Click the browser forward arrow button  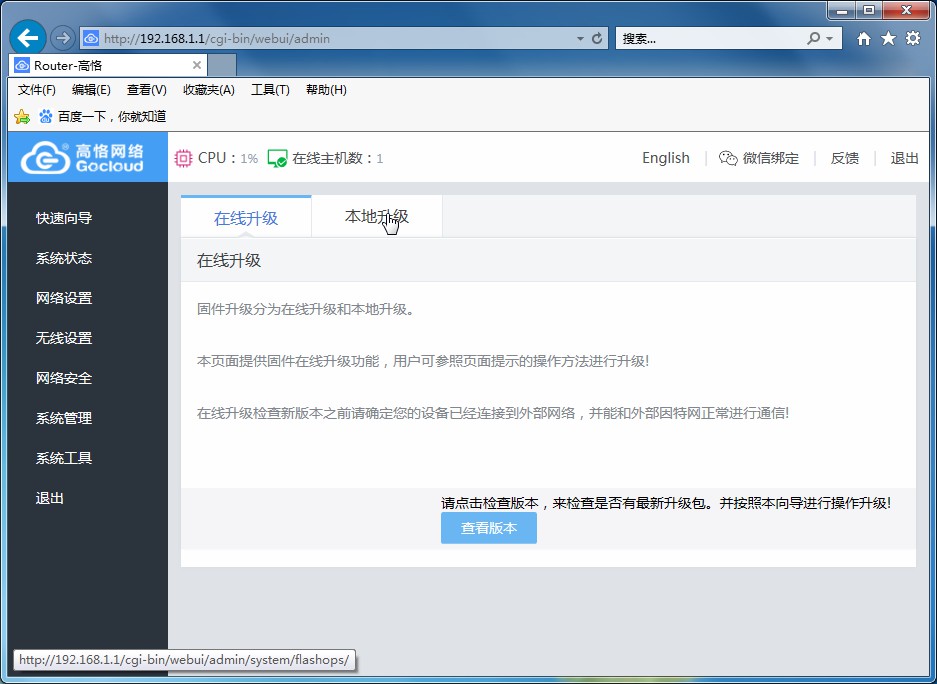coord(62,38)
